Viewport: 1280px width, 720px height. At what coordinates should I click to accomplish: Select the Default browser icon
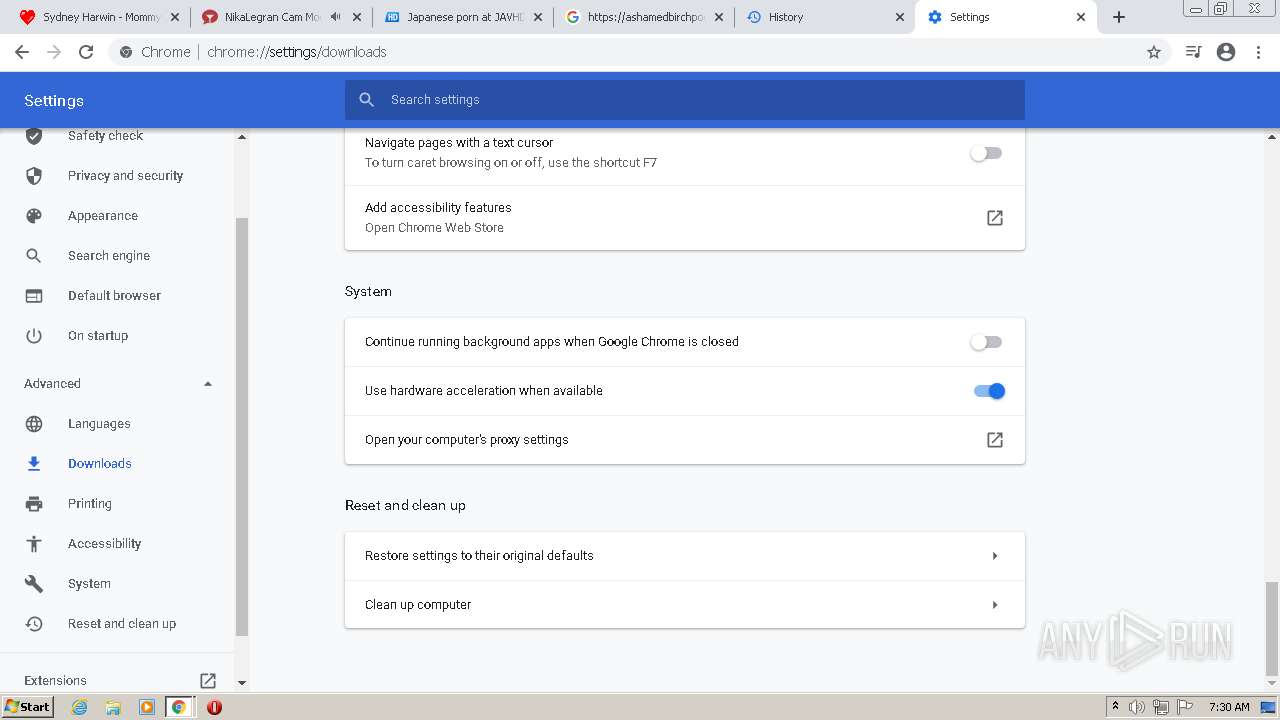(x=34, y=296)
